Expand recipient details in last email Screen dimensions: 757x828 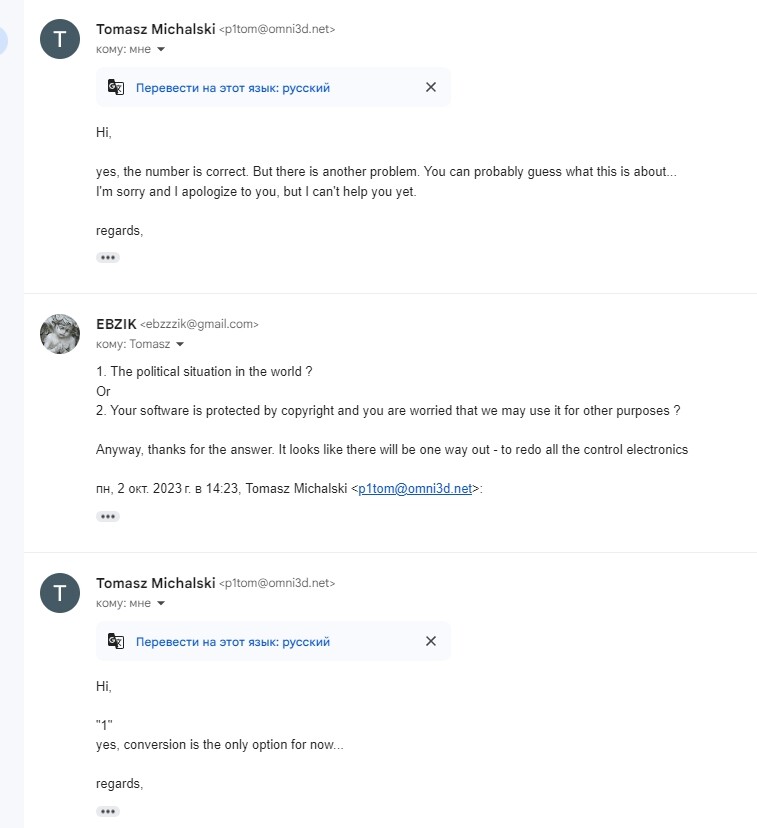tap(161, 603)
